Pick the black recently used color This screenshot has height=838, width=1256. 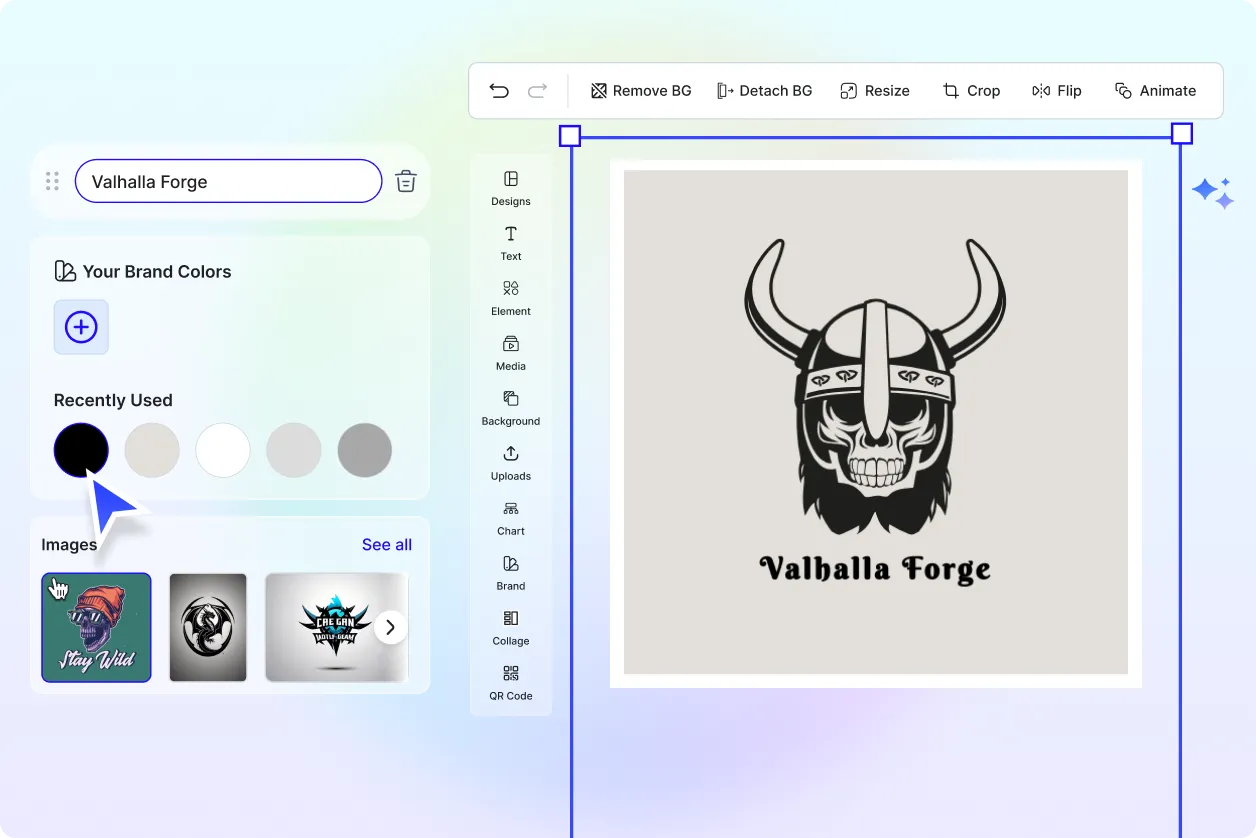pos(81,450)
